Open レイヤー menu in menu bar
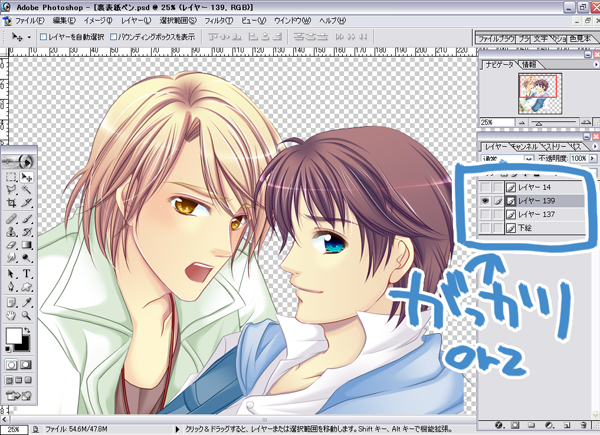This screenshot has width=600, height=435. click(x=136, y=21)
